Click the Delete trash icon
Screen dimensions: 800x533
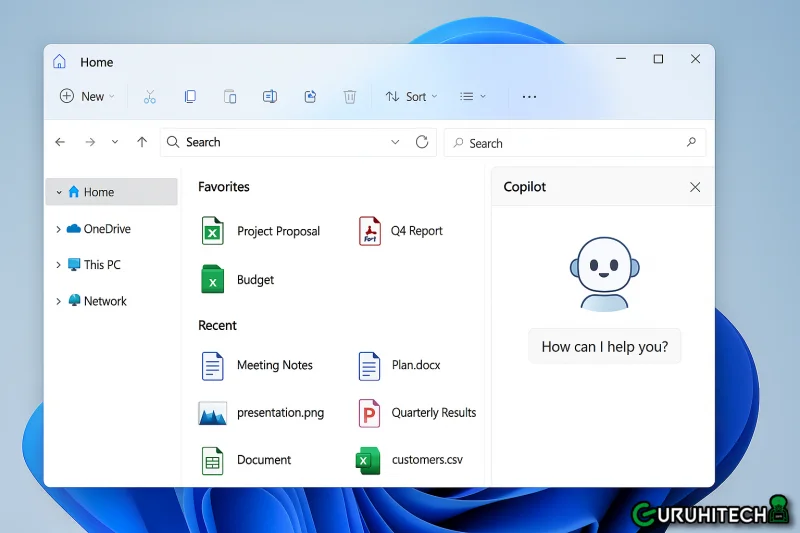349,96
